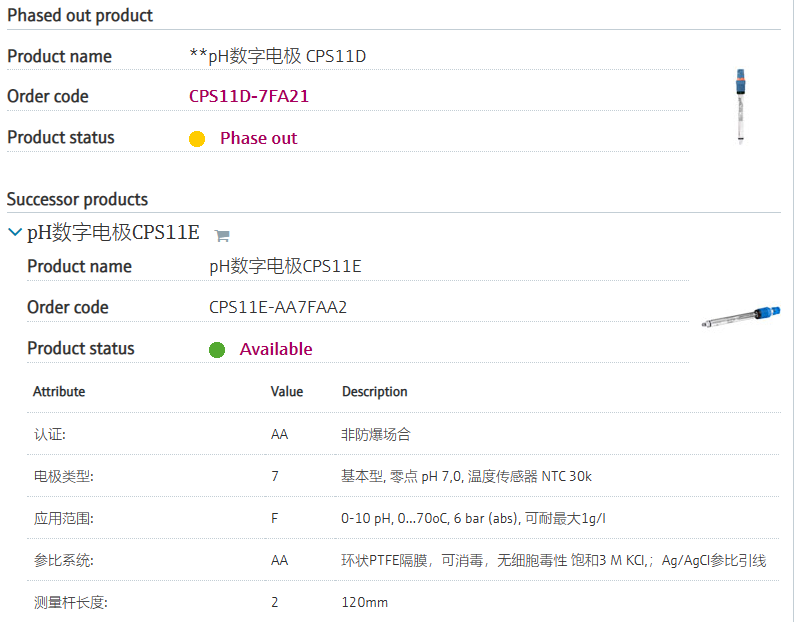Click the Attribute column header

pos(59,392)
